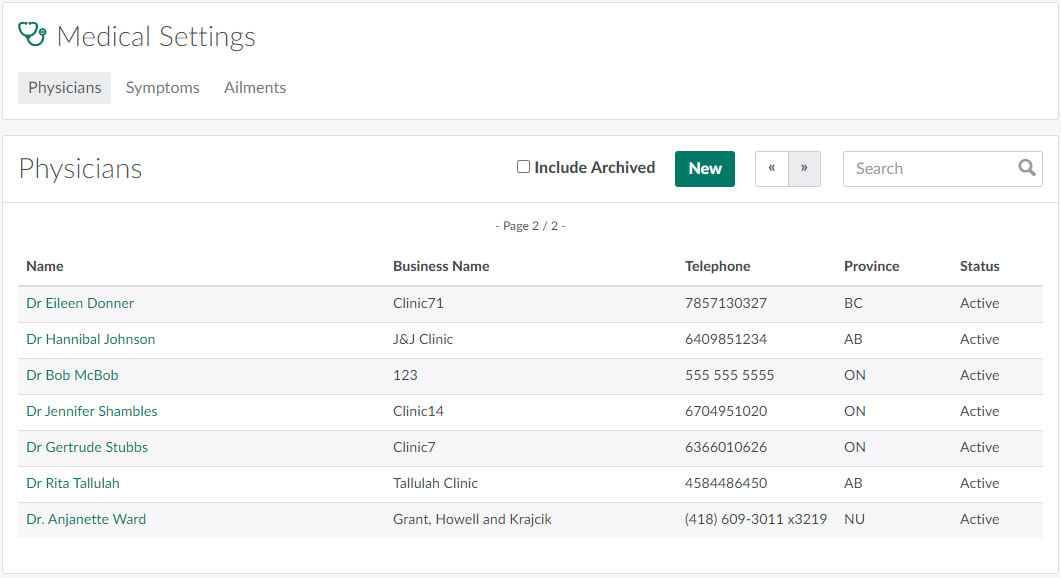Select Dr Bob McBob physician link
The image size is (1061, 578).
pyautogui.click(x=72, y=375)
